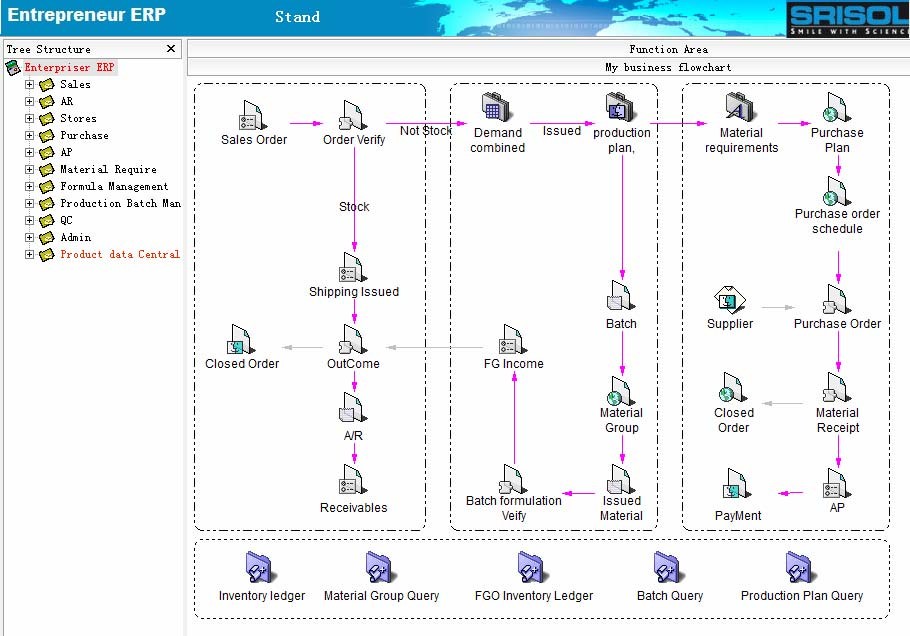Open the Issued Material icon

point(620,479)
